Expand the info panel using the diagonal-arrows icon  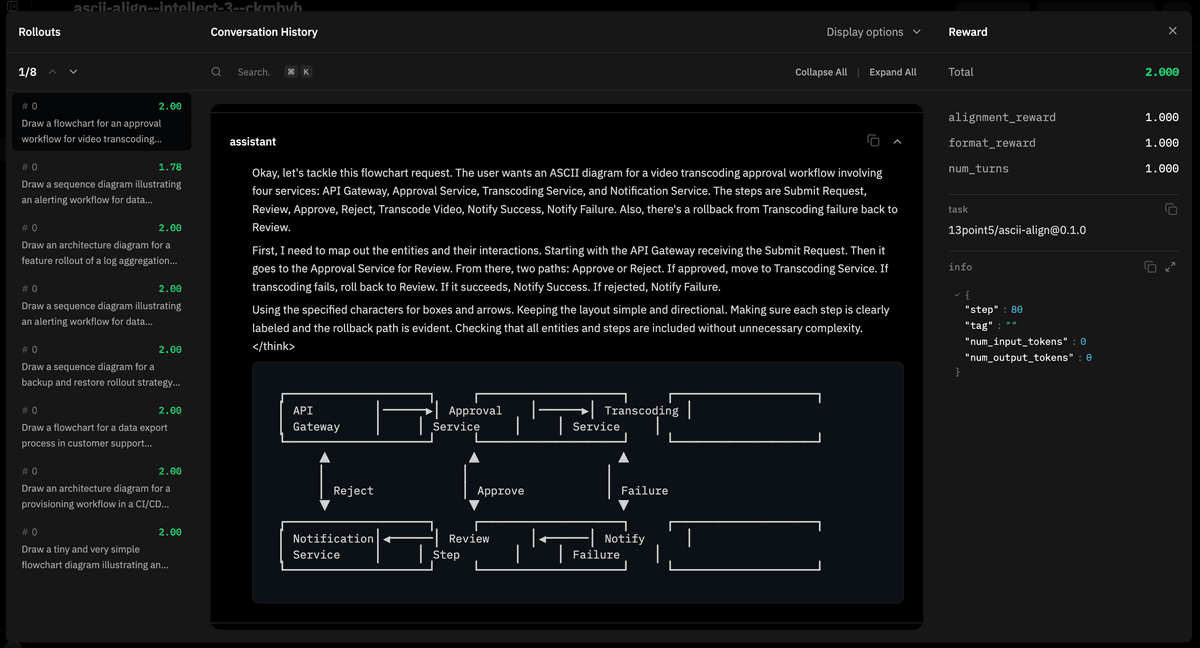(1170, 266)
